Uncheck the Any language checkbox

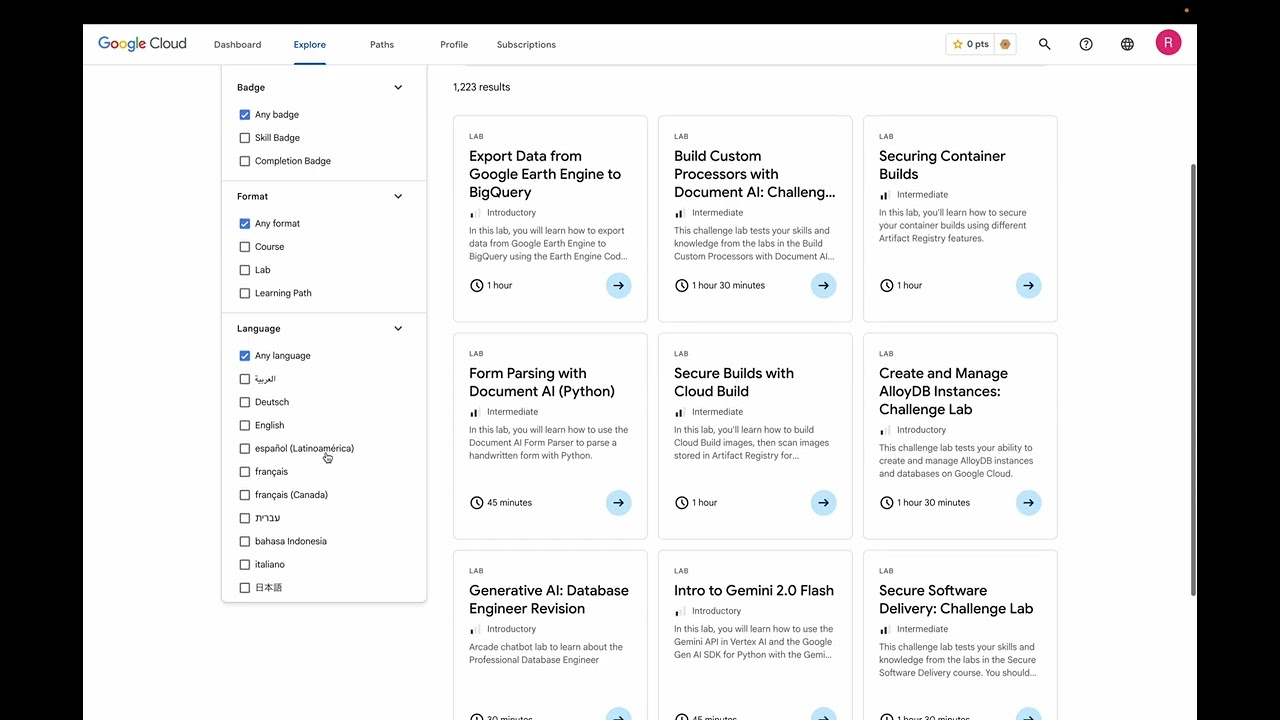click(x=244, y=356)
